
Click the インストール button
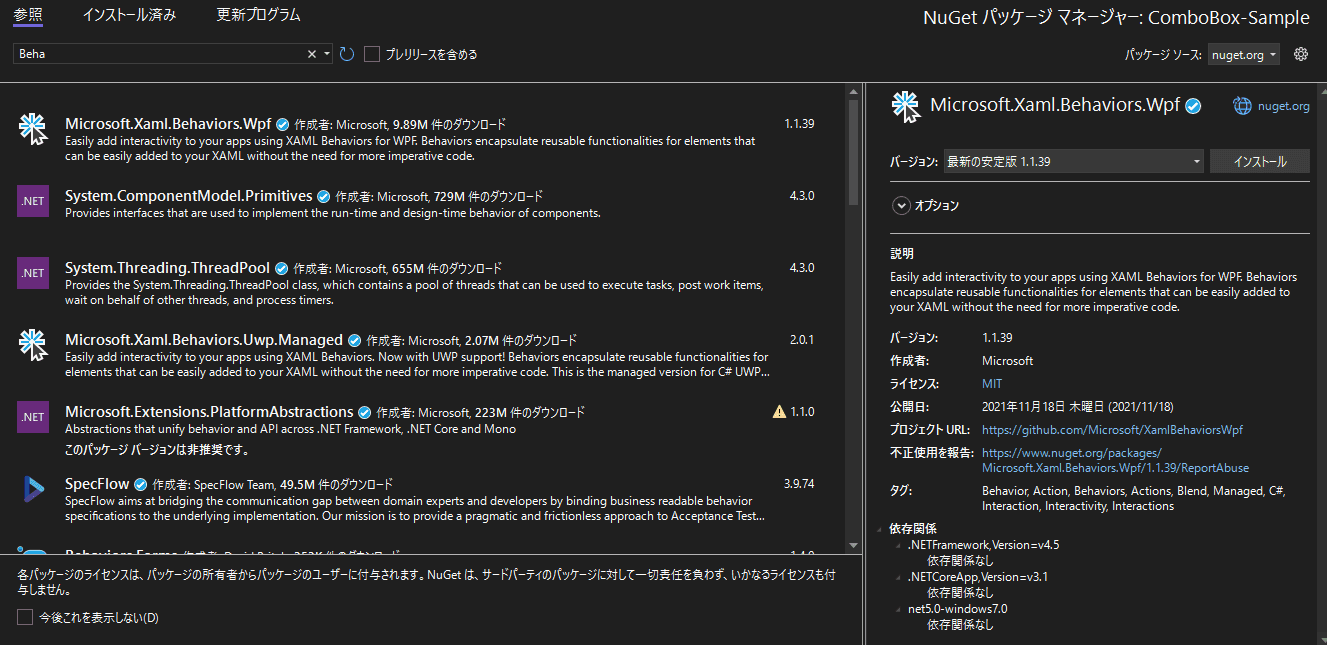click(x=1259, y=160)
